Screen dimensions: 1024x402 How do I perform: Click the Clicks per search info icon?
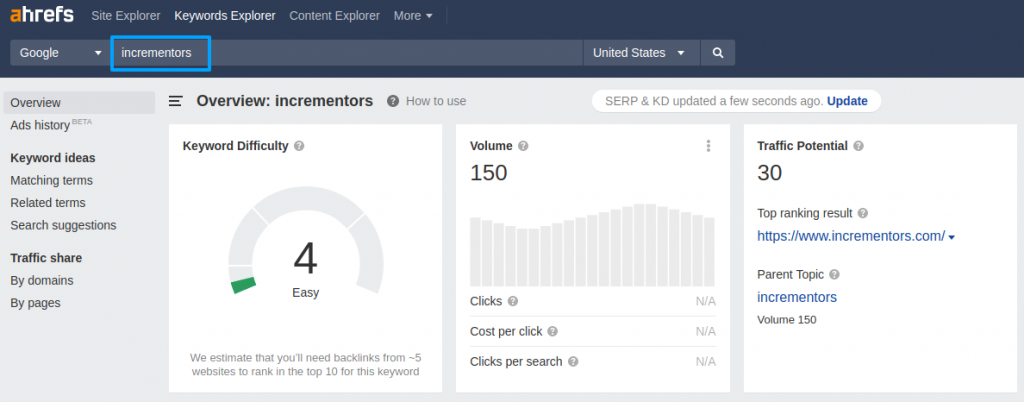pyautogui.click(x=573, y=362)
